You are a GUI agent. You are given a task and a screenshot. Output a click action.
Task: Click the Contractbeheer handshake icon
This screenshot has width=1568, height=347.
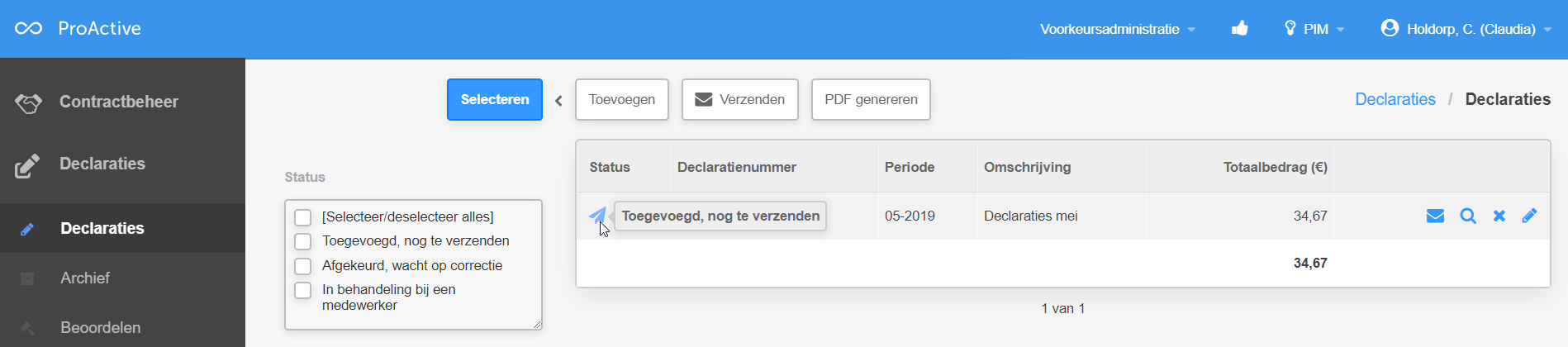click(28, 103)
